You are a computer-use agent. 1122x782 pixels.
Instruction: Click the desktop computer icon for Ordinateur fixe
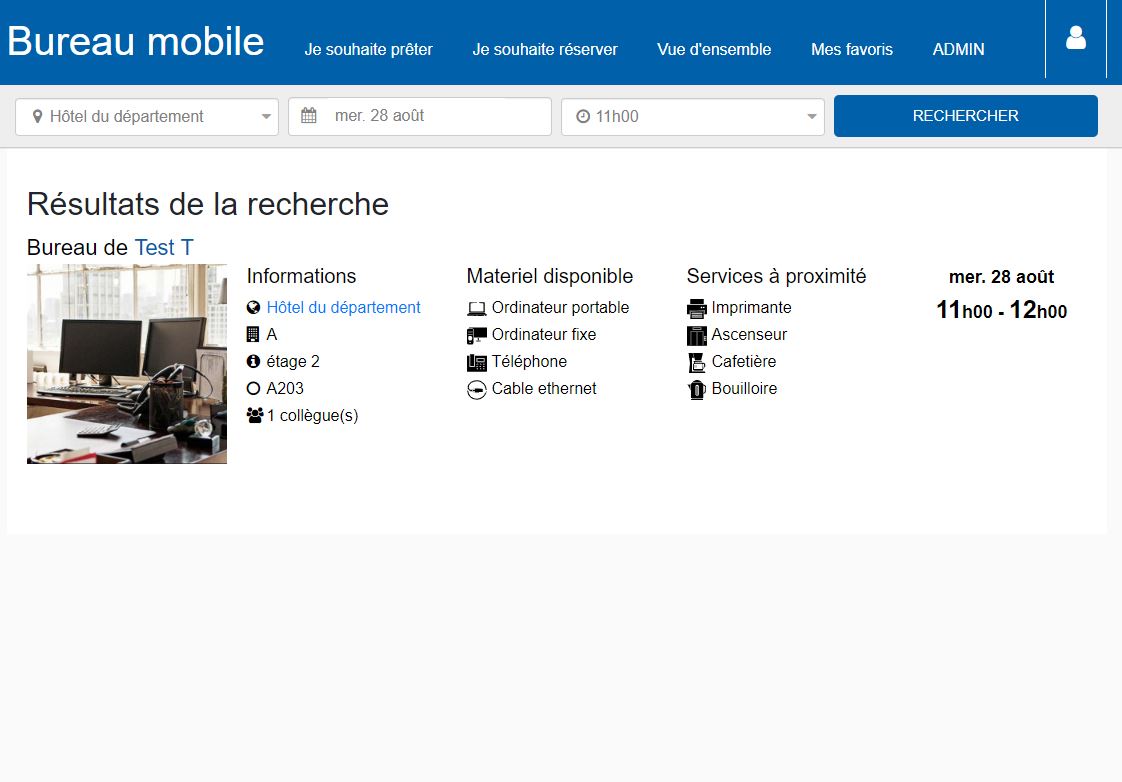[477, 336]
